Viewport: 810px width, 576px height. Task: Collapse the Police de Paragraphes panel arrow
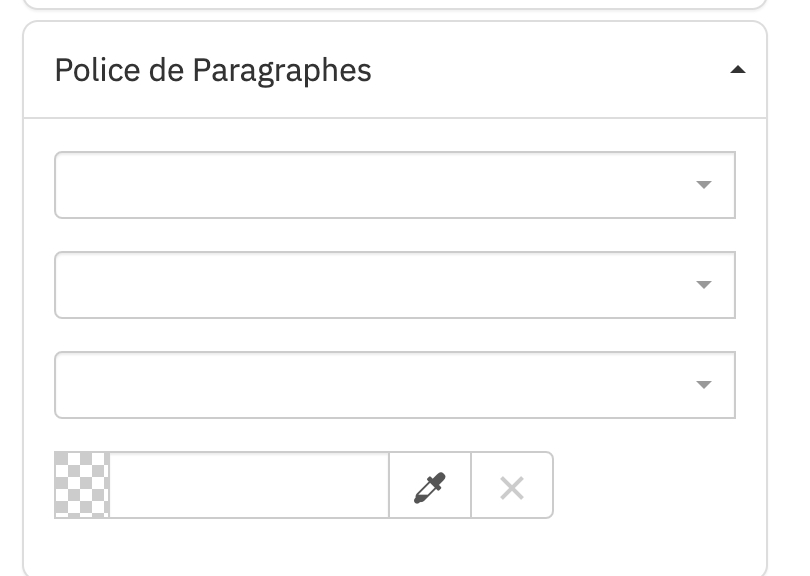(x=738, y=70)
